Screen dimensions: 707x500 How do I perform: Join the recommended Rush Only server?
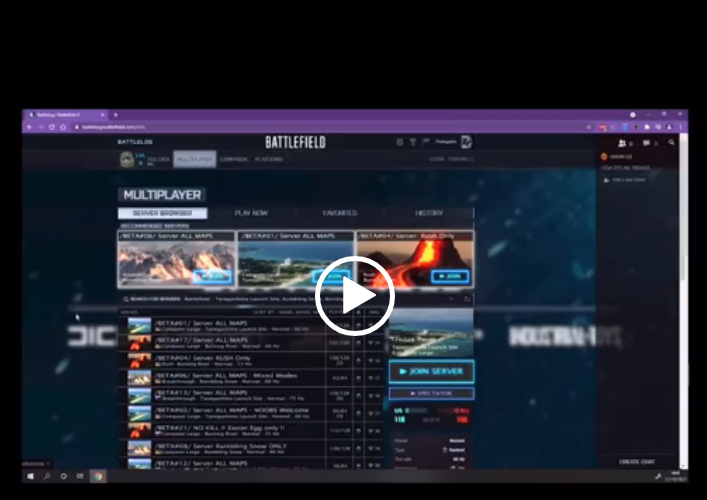pyautogui.click(x=450, y=276)
